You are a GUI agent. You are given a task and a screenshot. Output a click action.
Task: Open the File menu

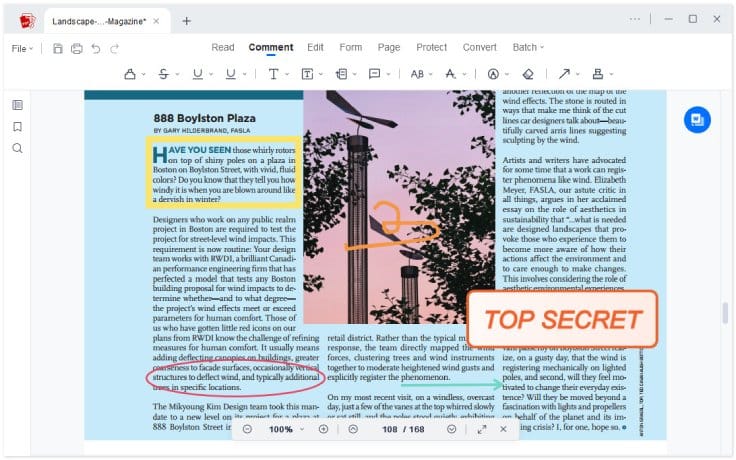coord(22,48)
